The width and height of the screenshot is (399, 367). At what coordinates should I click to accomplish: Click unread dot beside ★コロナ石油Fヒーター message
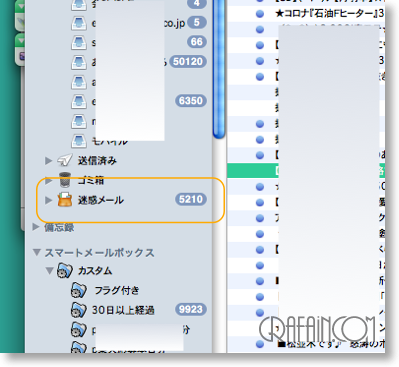260,14
